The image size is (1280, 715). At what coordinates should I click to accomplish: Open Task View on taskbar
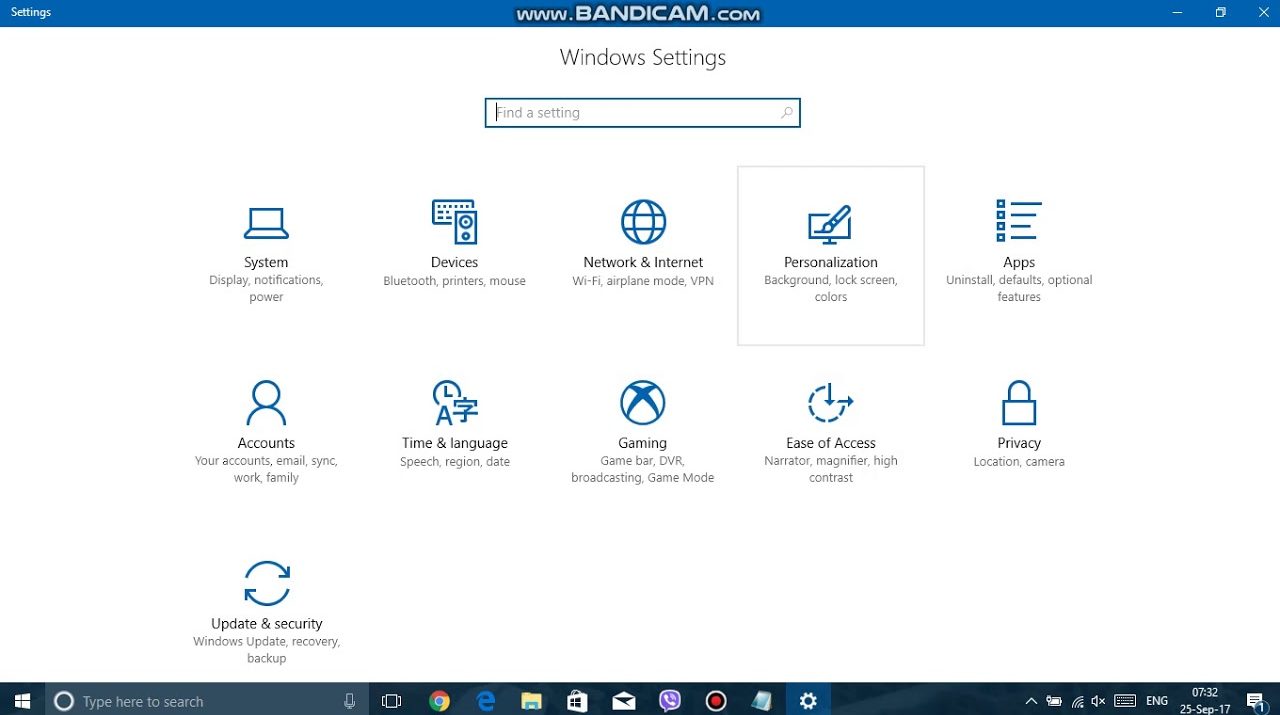[392, 701]
